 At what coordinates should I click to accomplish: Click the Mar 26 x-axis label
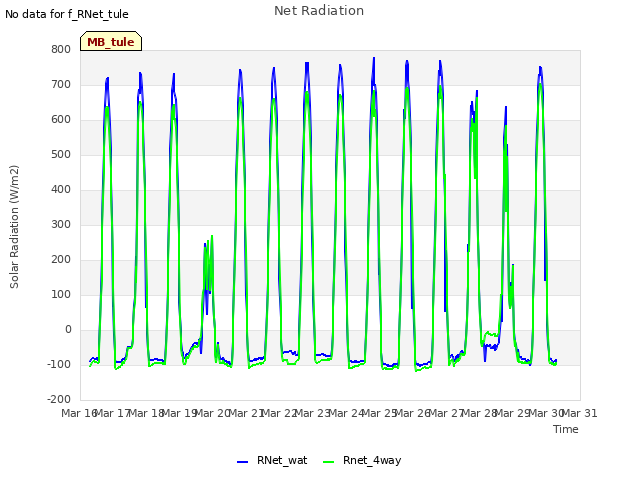pyautogui.click(x=412, y=413)
